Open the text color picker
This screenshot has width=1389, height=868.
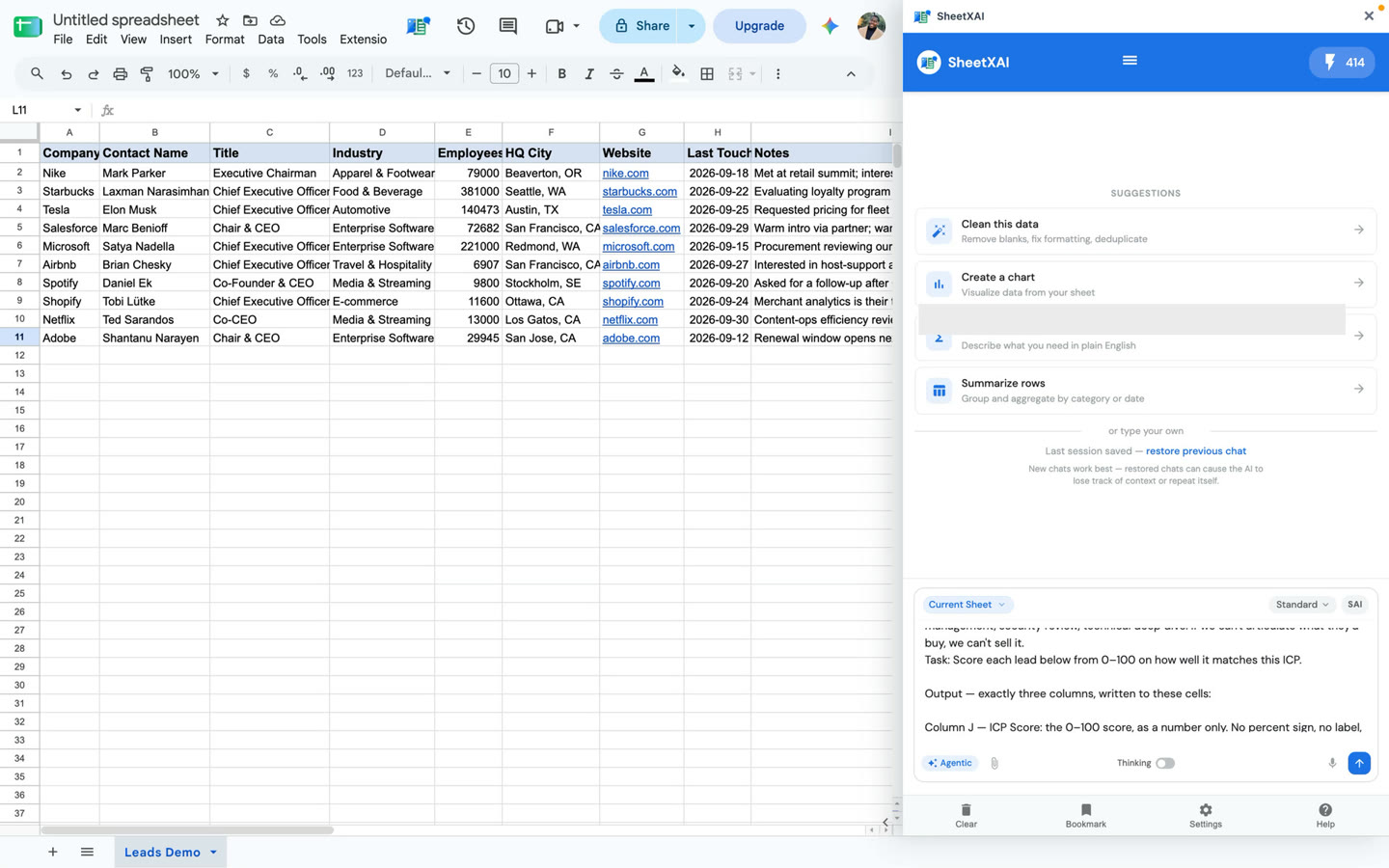[644, 73]
